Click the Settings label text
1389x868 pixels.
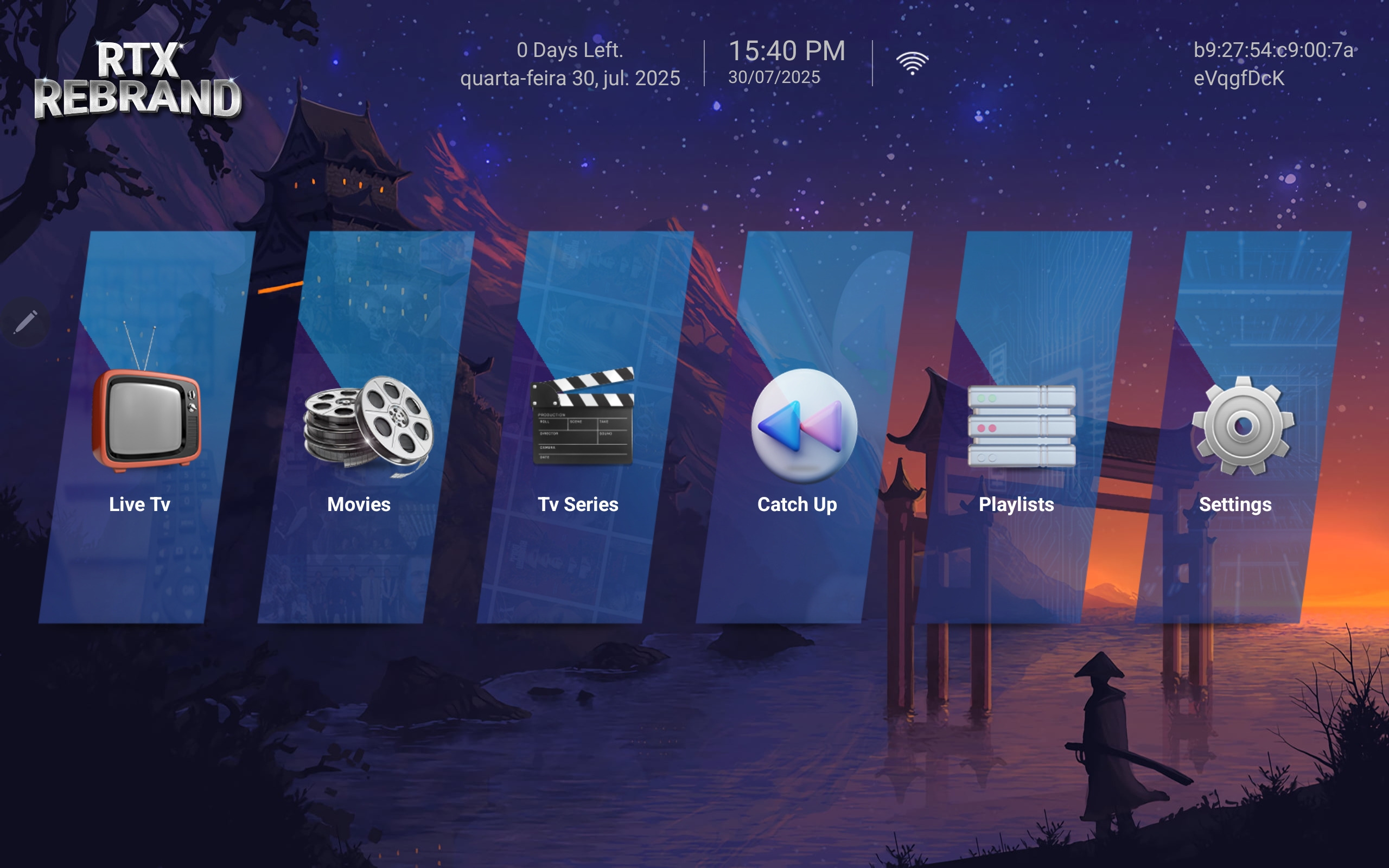(1235, 504)
